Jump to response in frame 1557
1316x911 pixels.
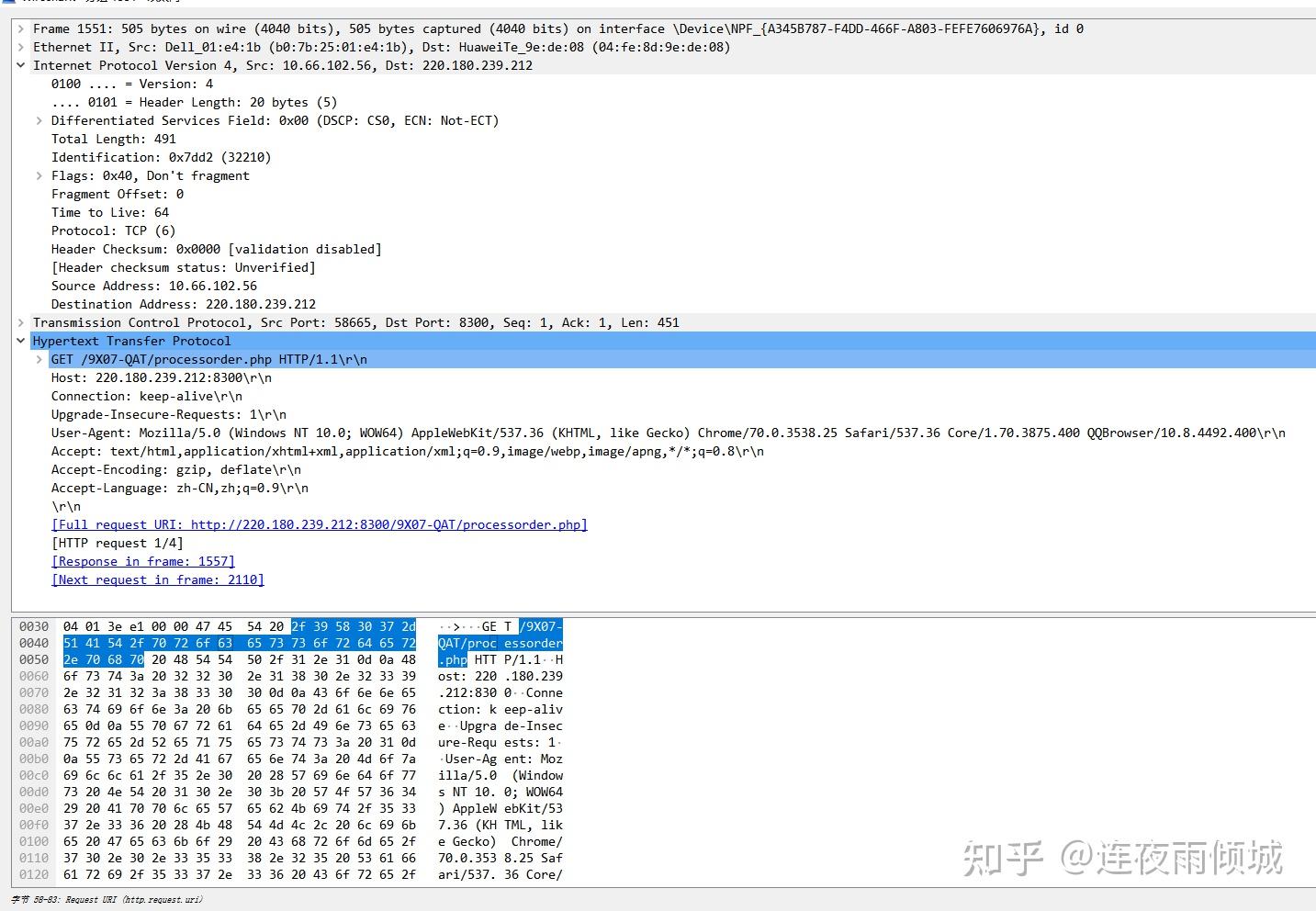pos(142,561)
